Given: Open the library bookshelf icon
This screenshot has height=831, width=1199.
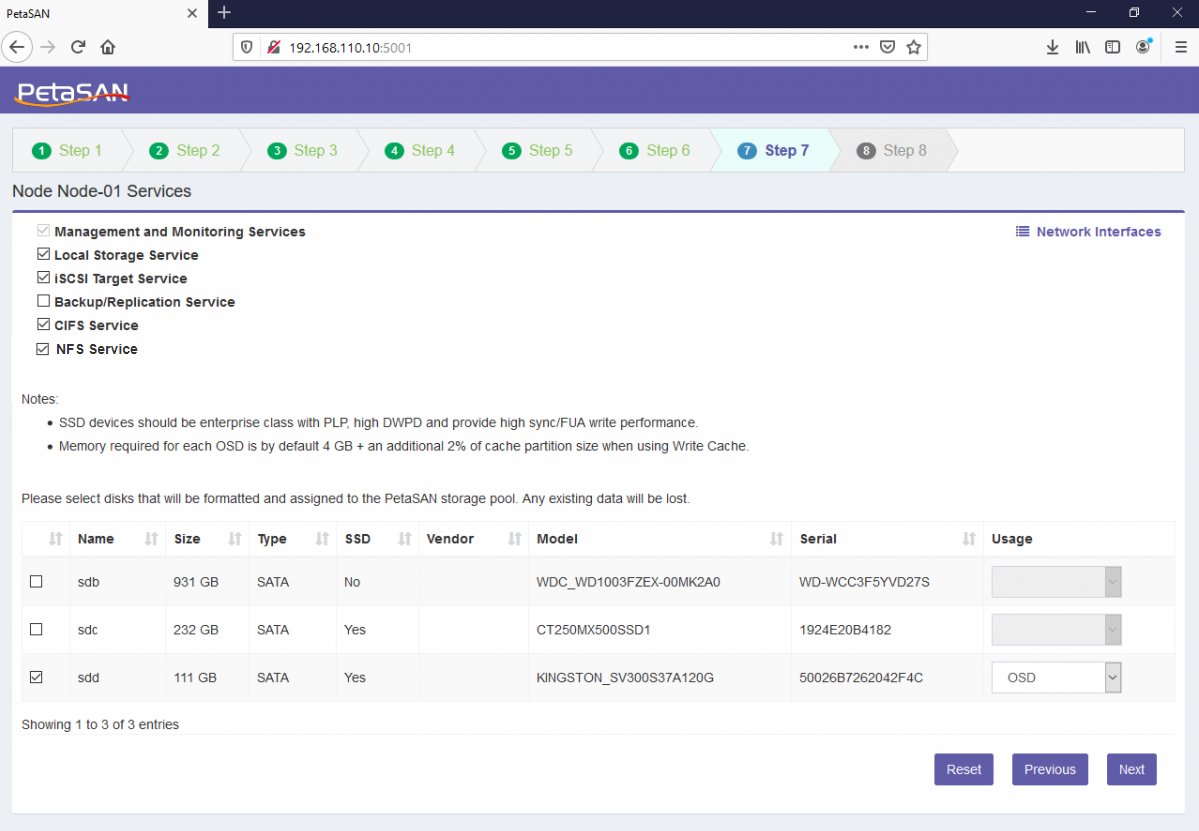Looking at the screenshot, I should coord(1083,47).
